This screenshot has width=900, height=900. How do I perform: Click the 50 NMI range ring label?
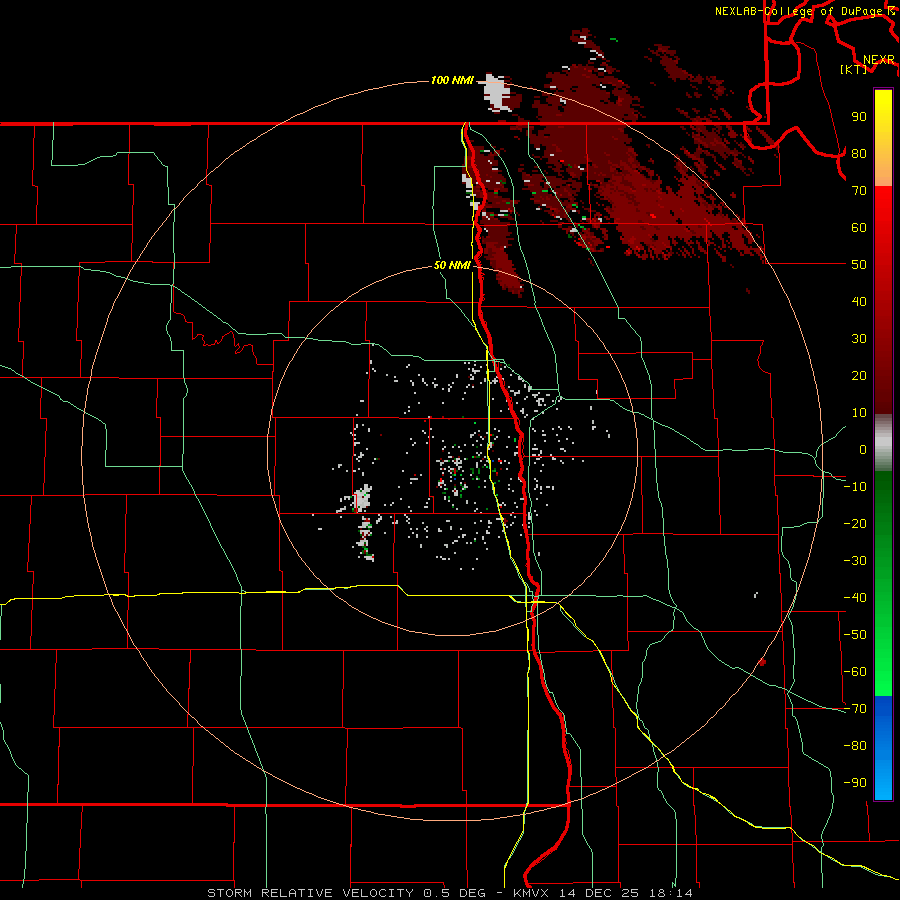tap(452, 265)
